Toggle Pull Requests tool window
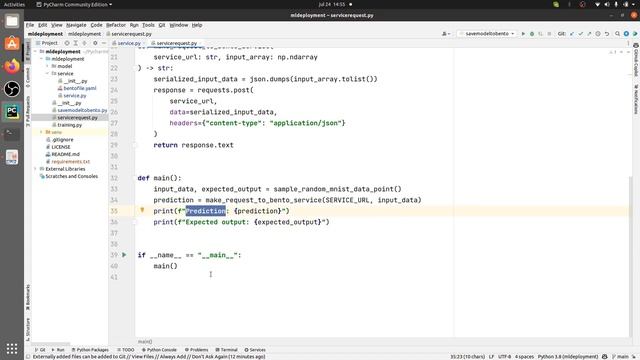Image resolution: width=640 pixels, height=360 pixels. click(28, 111)
